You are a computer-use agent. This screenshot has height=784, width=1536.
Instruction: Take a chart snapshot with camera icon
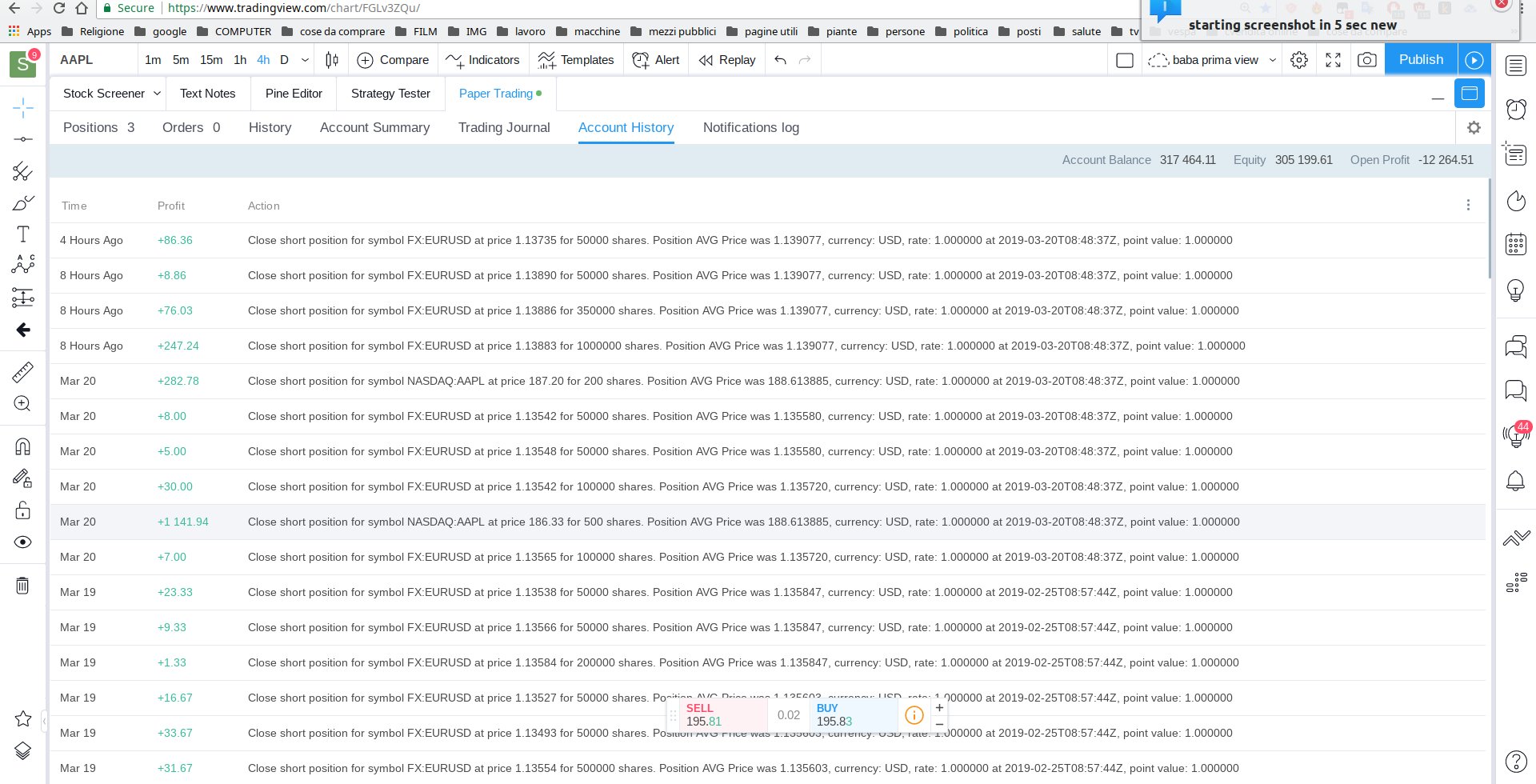click(x=1367, y=60)
